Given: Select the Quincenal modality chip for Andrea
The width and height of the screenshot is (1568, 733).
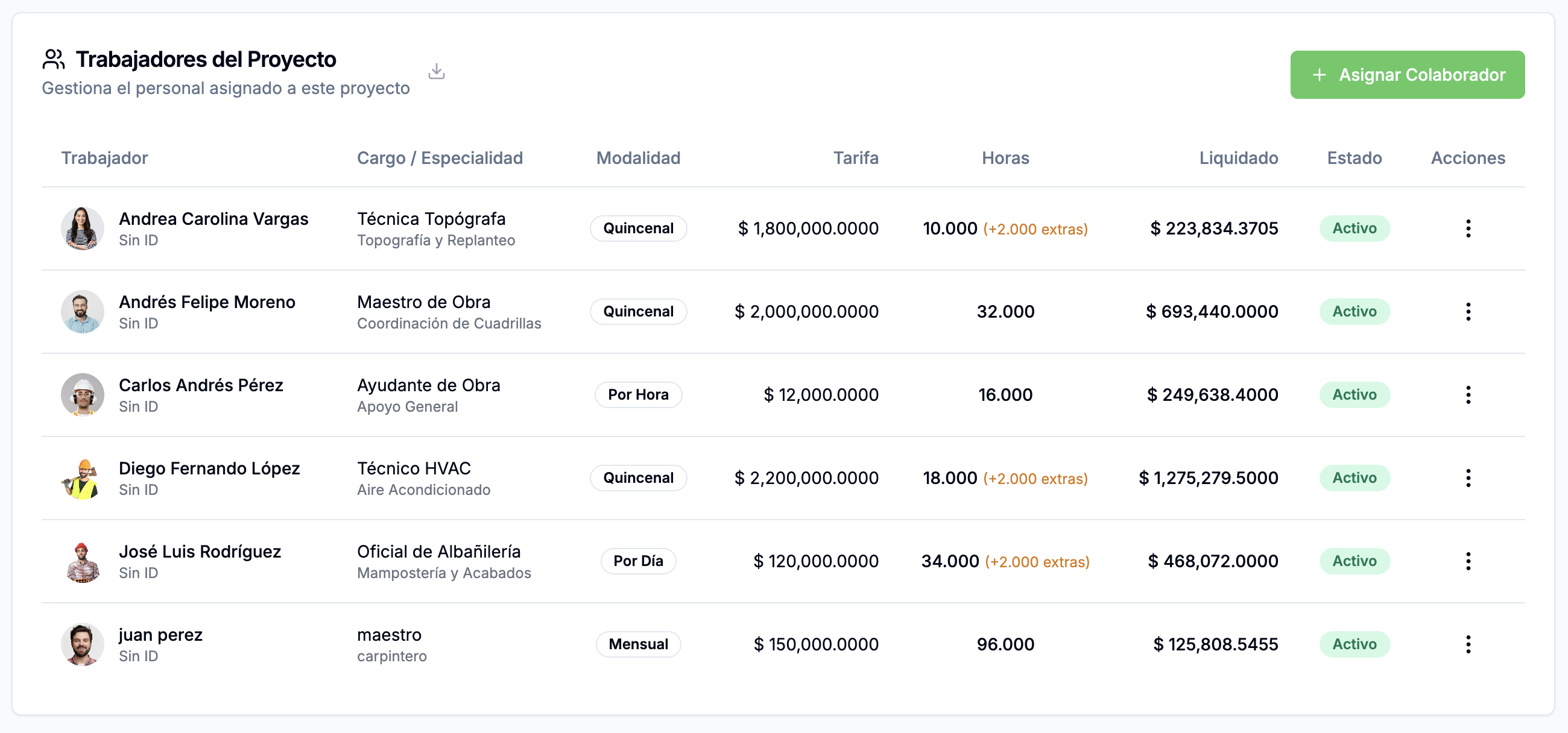Looking at the screenshot, I should [638, 228].
